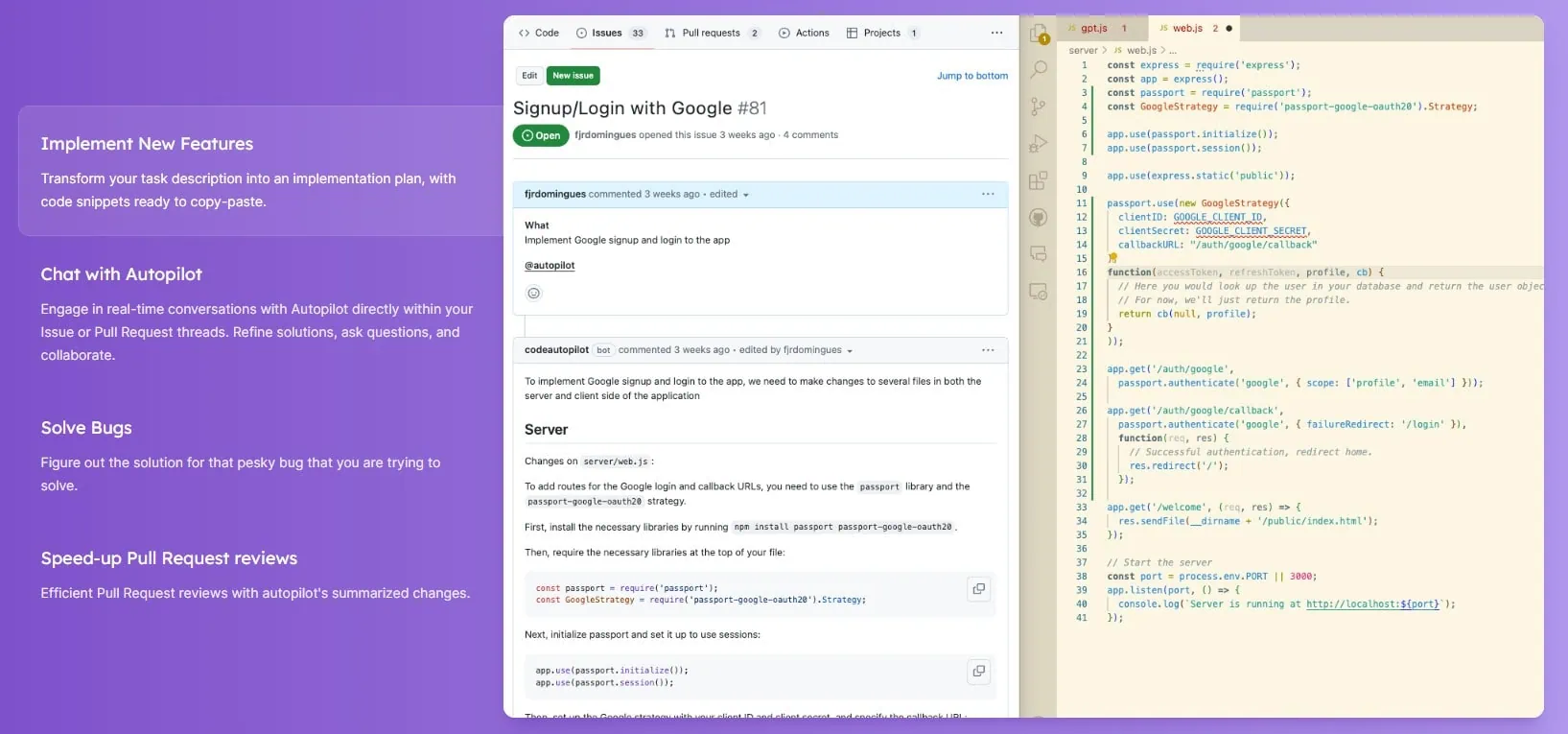Go to the Actions tab
Viewport: 1568px width, 734px height.
click(804, 33)
